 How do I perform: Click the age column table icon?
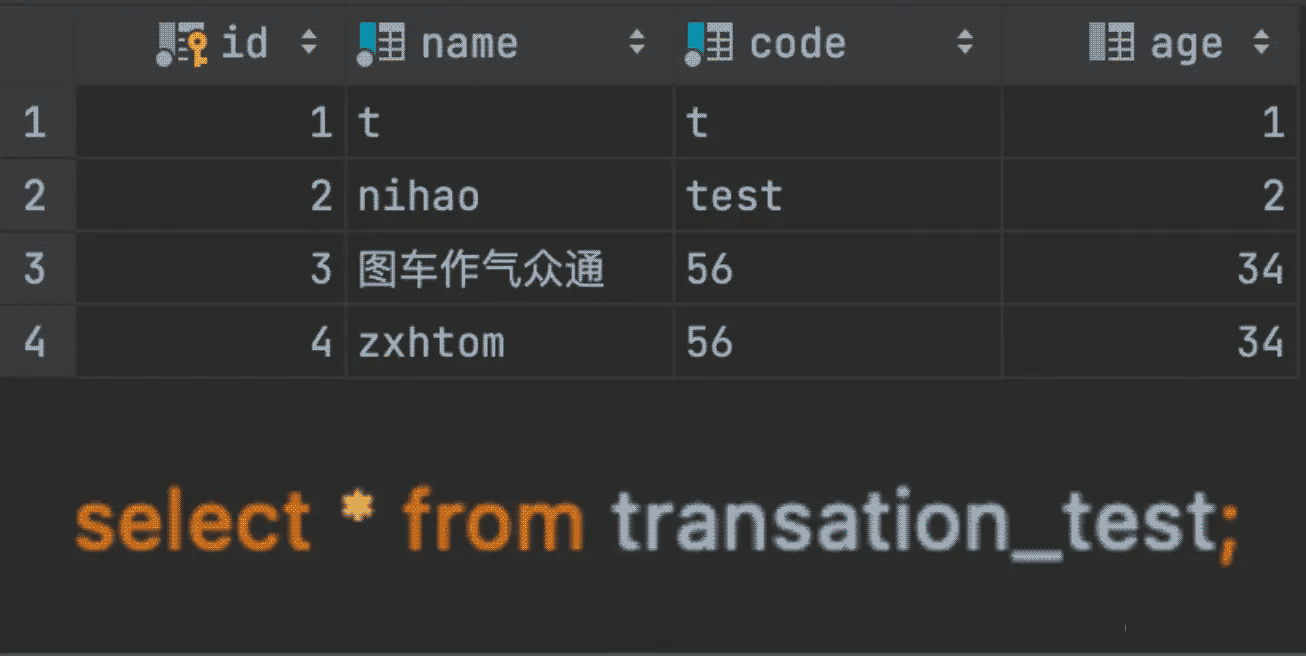[x=1111, y=44]
